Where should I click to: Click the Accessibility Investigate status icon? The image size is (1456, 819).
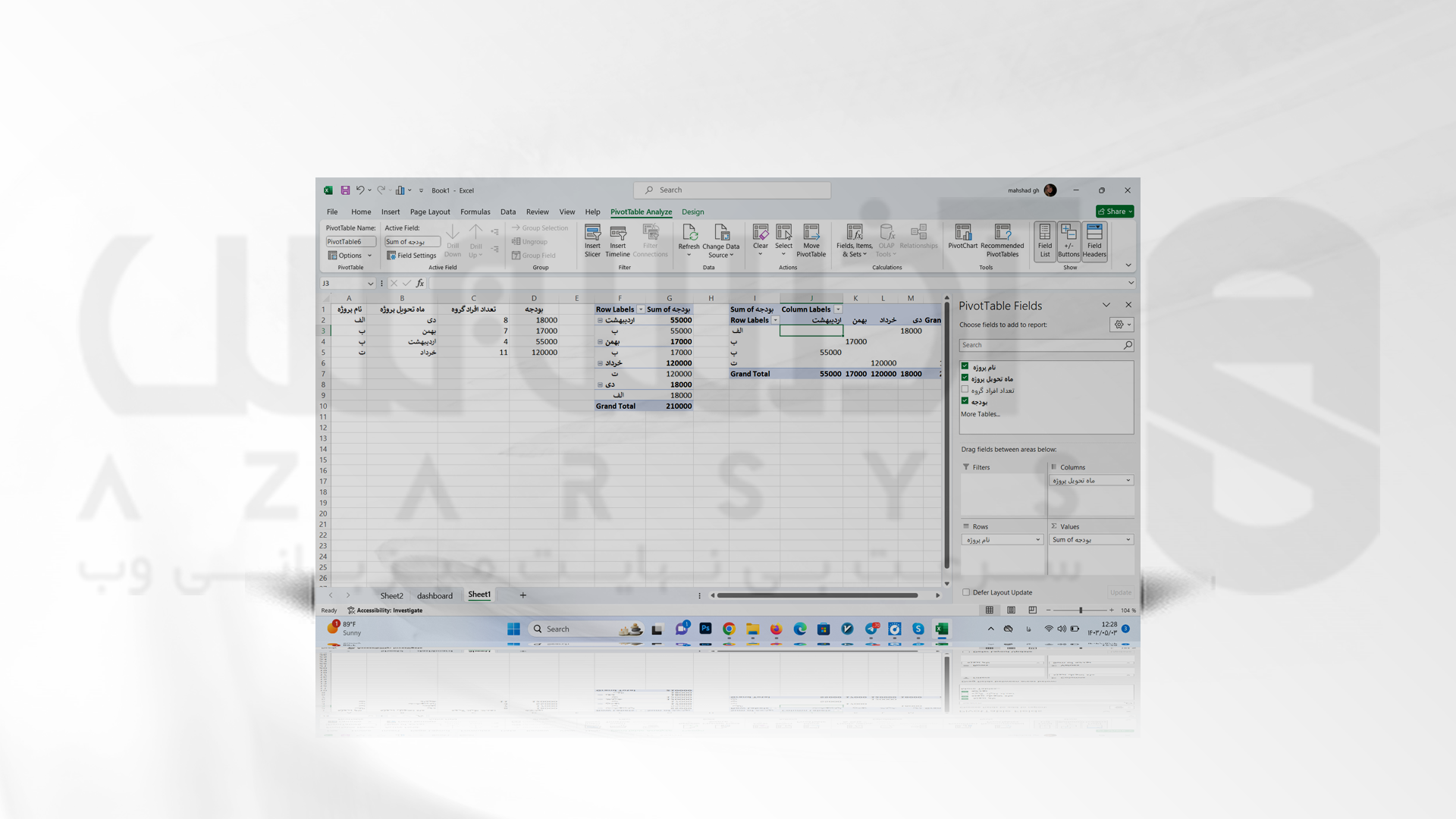(x=351, y=610)
